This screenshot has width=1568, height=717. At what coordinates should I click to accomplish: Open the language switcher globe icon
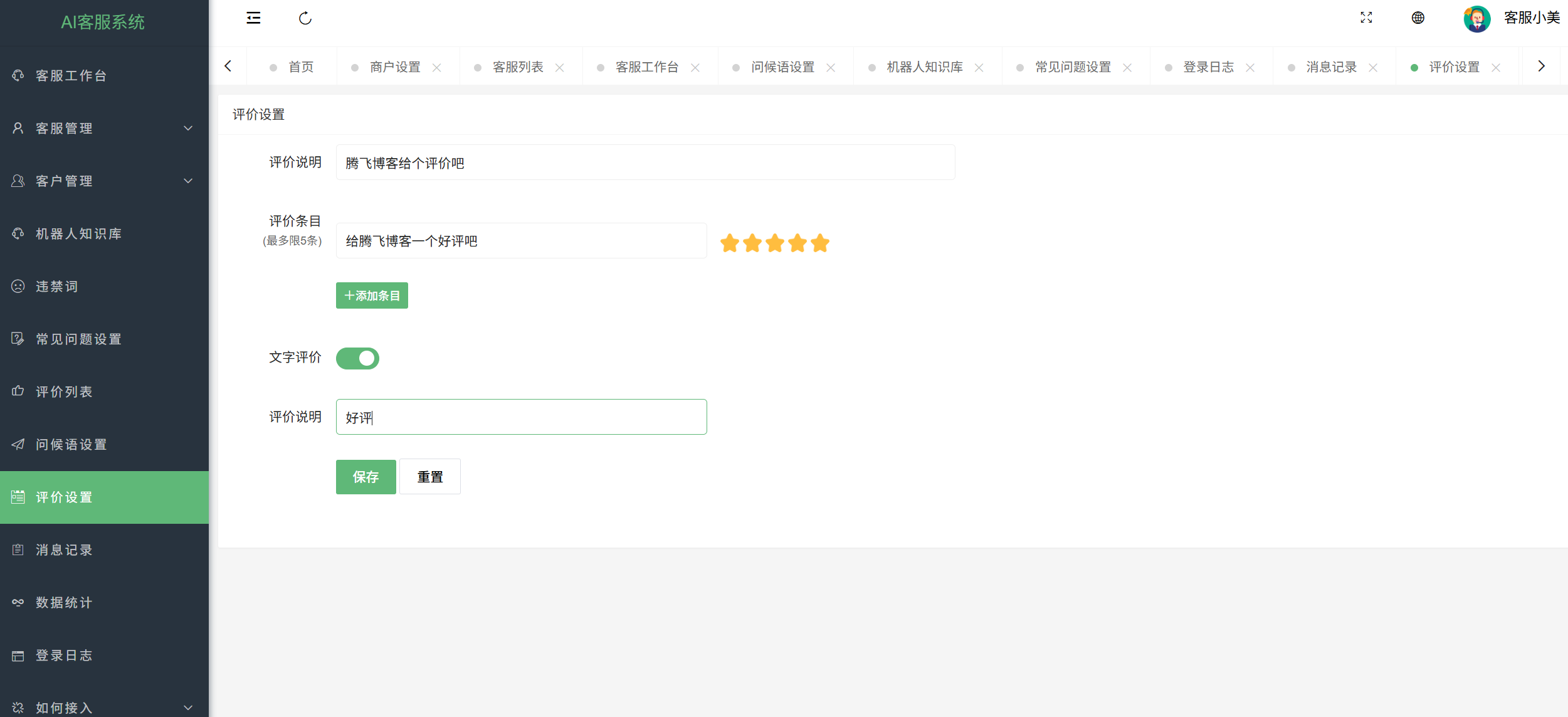(1417, 18)
